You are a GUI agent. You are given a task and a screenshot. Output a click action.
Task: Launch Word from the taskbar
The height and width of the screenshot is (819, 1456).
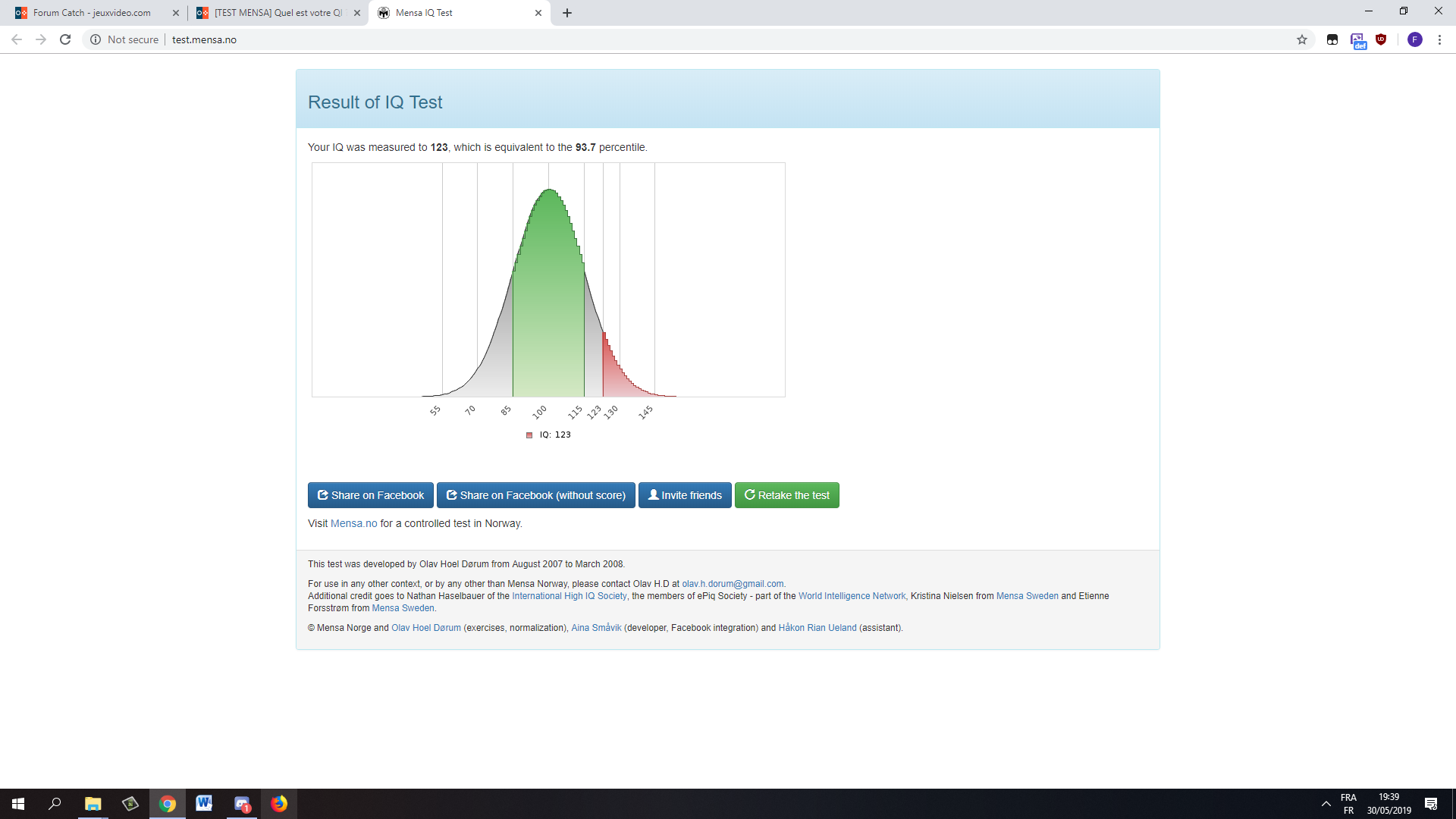click(204, 804)
